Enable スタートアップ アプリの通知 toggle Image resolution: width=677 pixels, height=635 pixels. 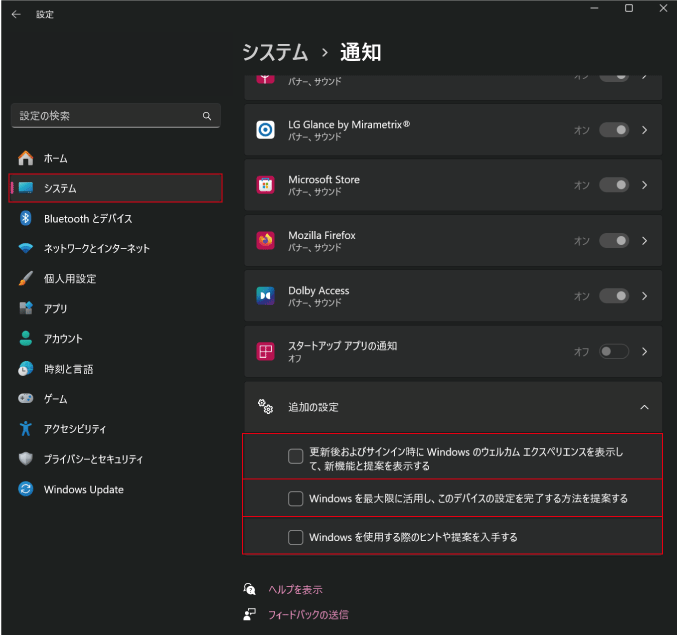[x=613, y=352]
